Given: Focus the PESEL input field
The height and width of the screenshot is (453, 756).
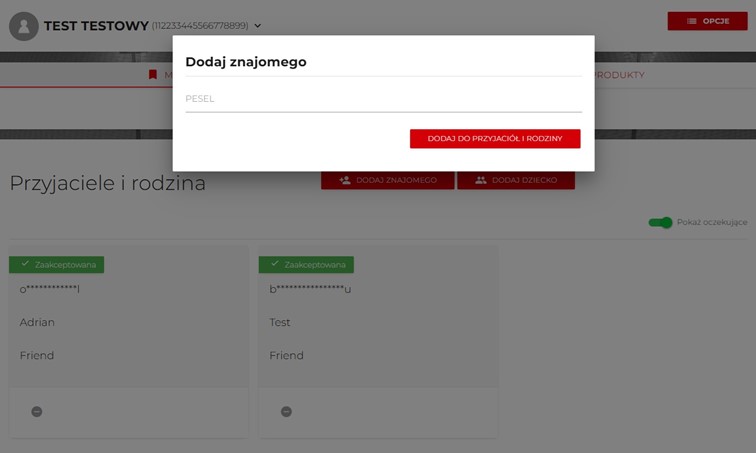Looking at the screenshot, I should tap(383, 99).
